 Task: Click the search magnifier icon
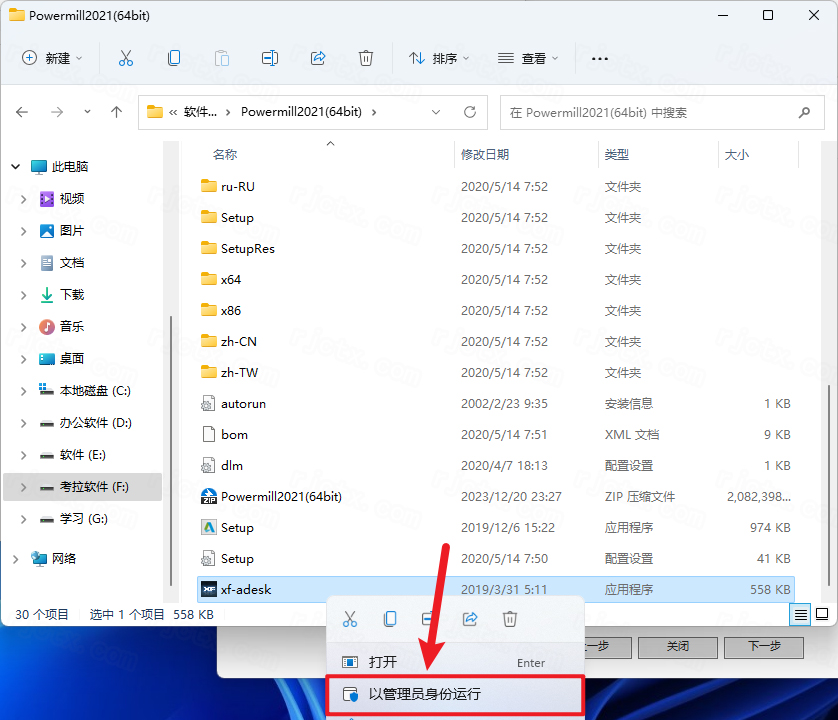[x=804, y=112]
